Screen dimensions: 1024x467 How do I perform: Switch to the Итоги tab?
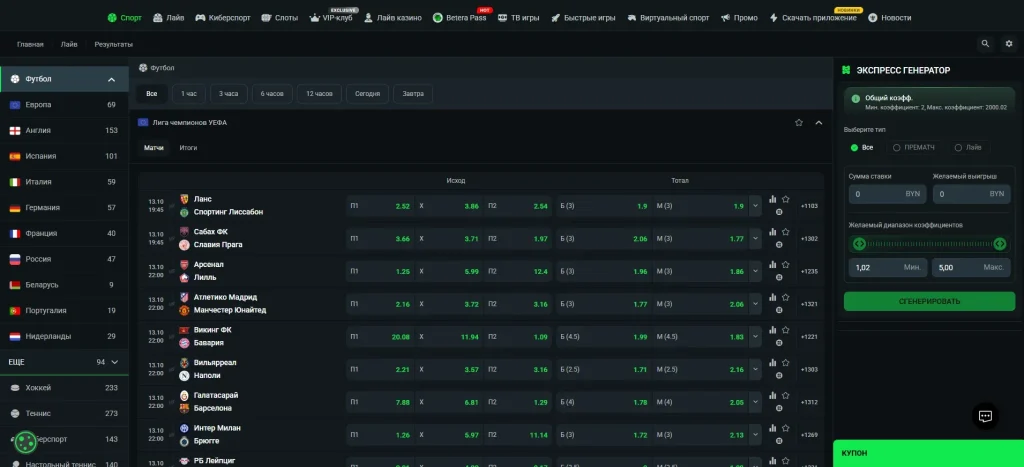(x=188, y=148)
